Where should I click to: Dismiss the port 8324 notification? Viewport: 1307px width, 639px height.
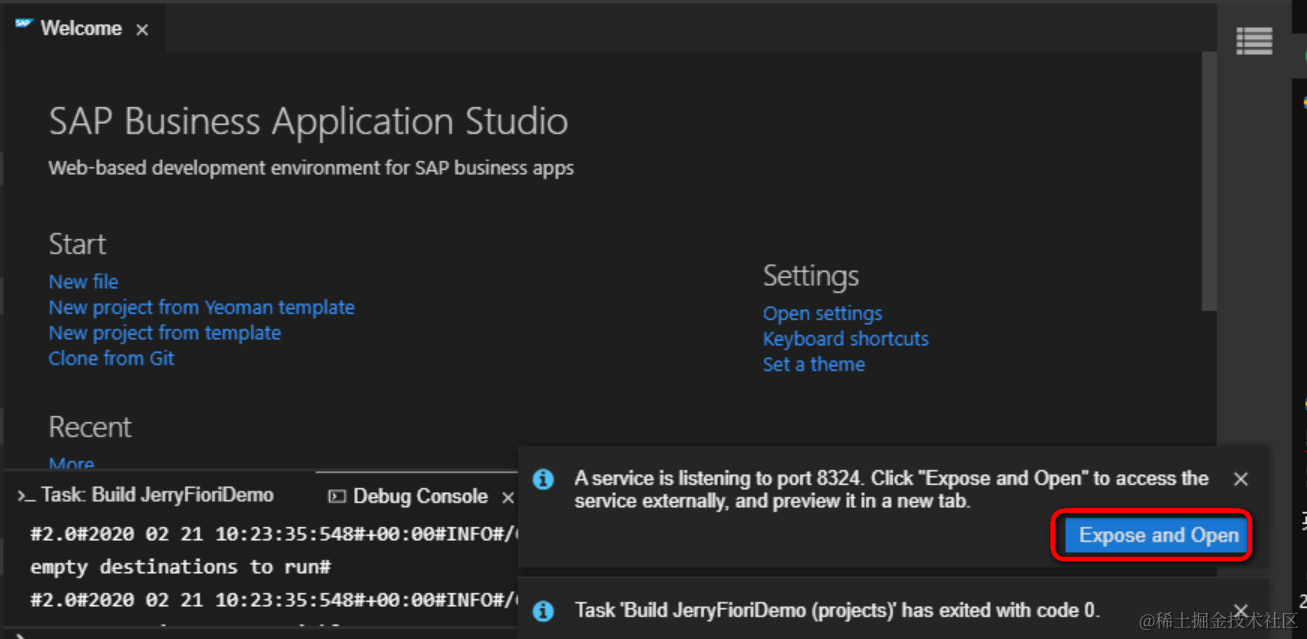(x=1241, y=479)
